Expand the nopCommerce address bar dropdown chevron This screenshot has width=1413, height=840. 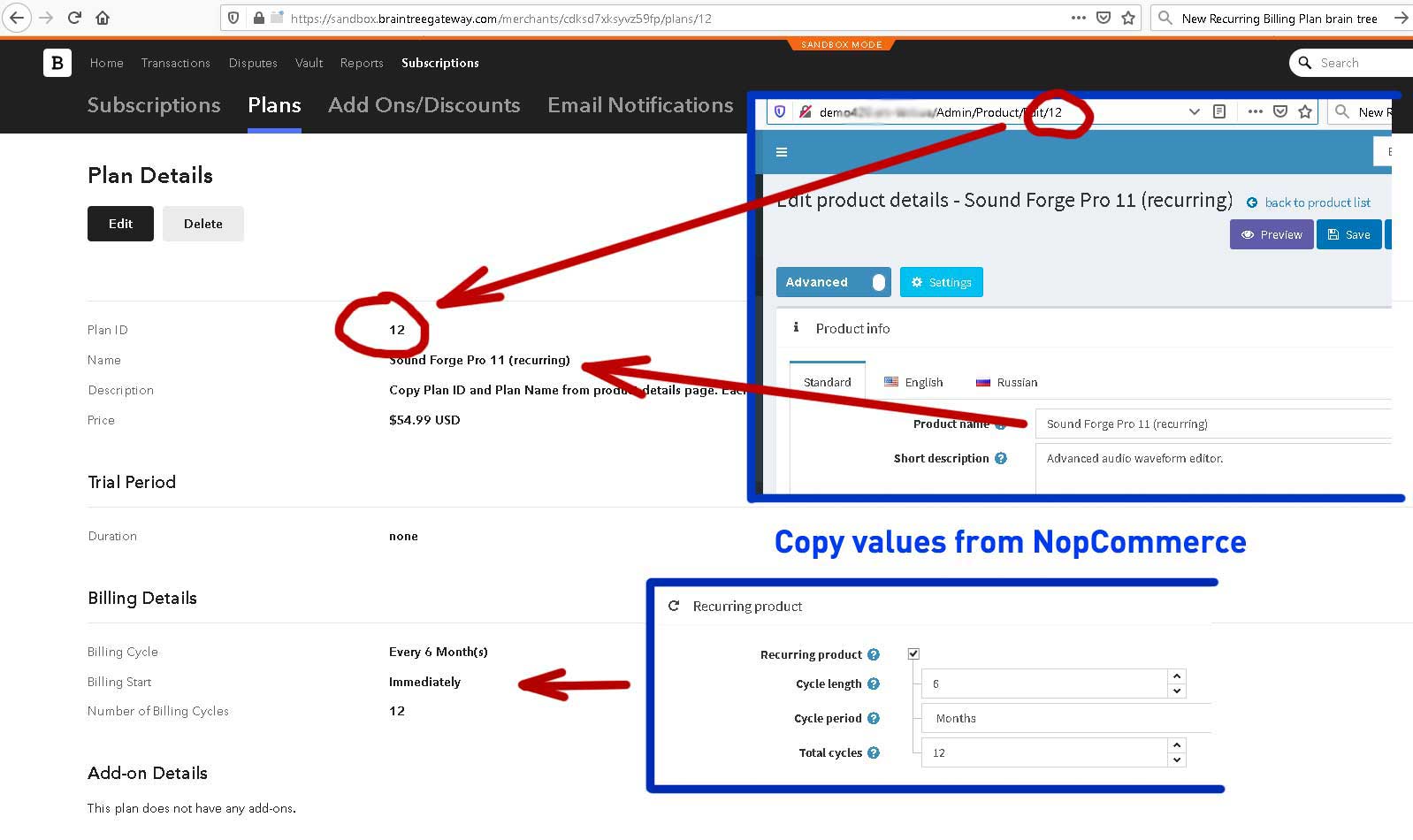tap(1194, 111)
